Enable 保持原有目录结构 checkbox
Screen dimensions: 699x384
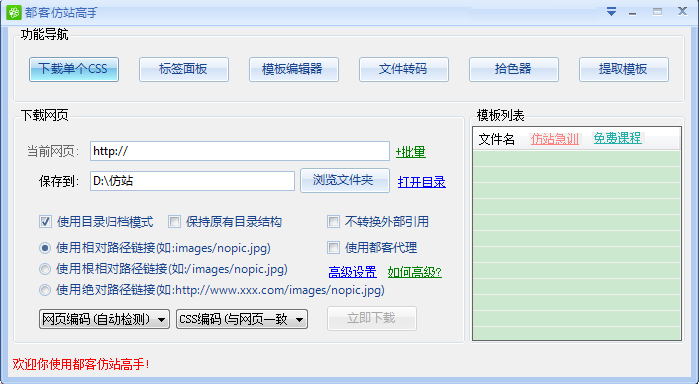tap(174, 222)
